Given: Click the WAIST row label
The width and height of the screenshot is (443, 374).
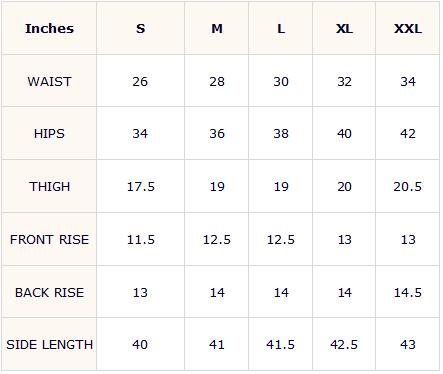Looking at the screenshot, I should coord(49,81).
